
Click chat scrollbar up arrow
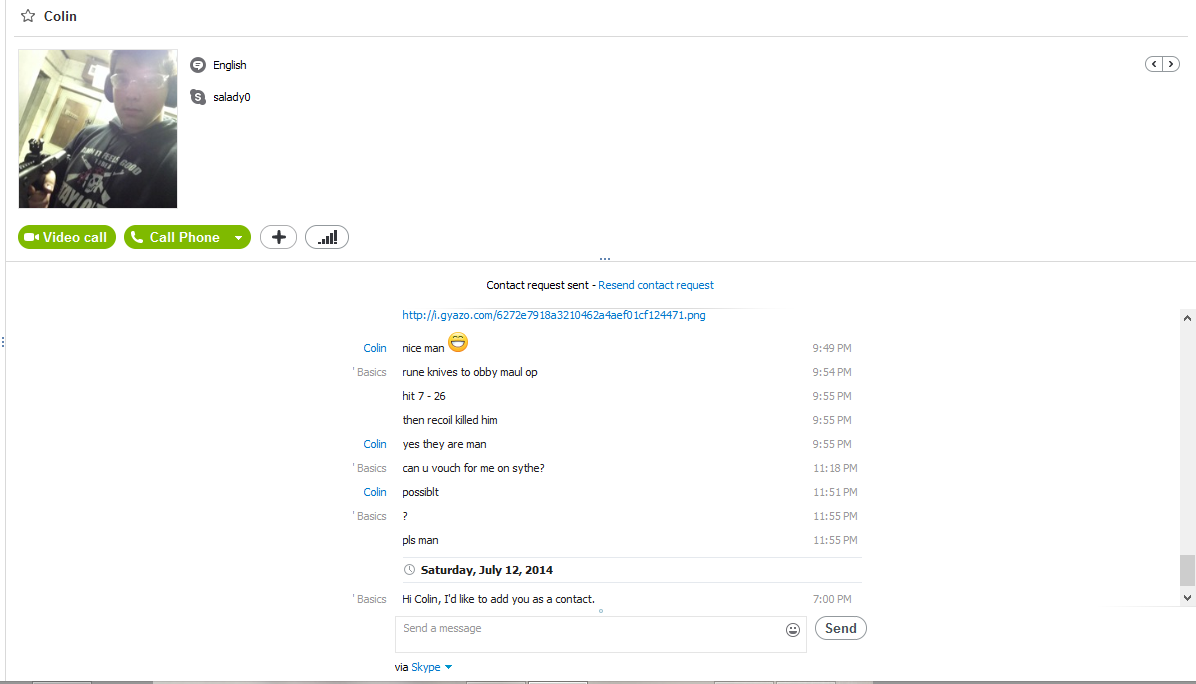coord(1188,318)
